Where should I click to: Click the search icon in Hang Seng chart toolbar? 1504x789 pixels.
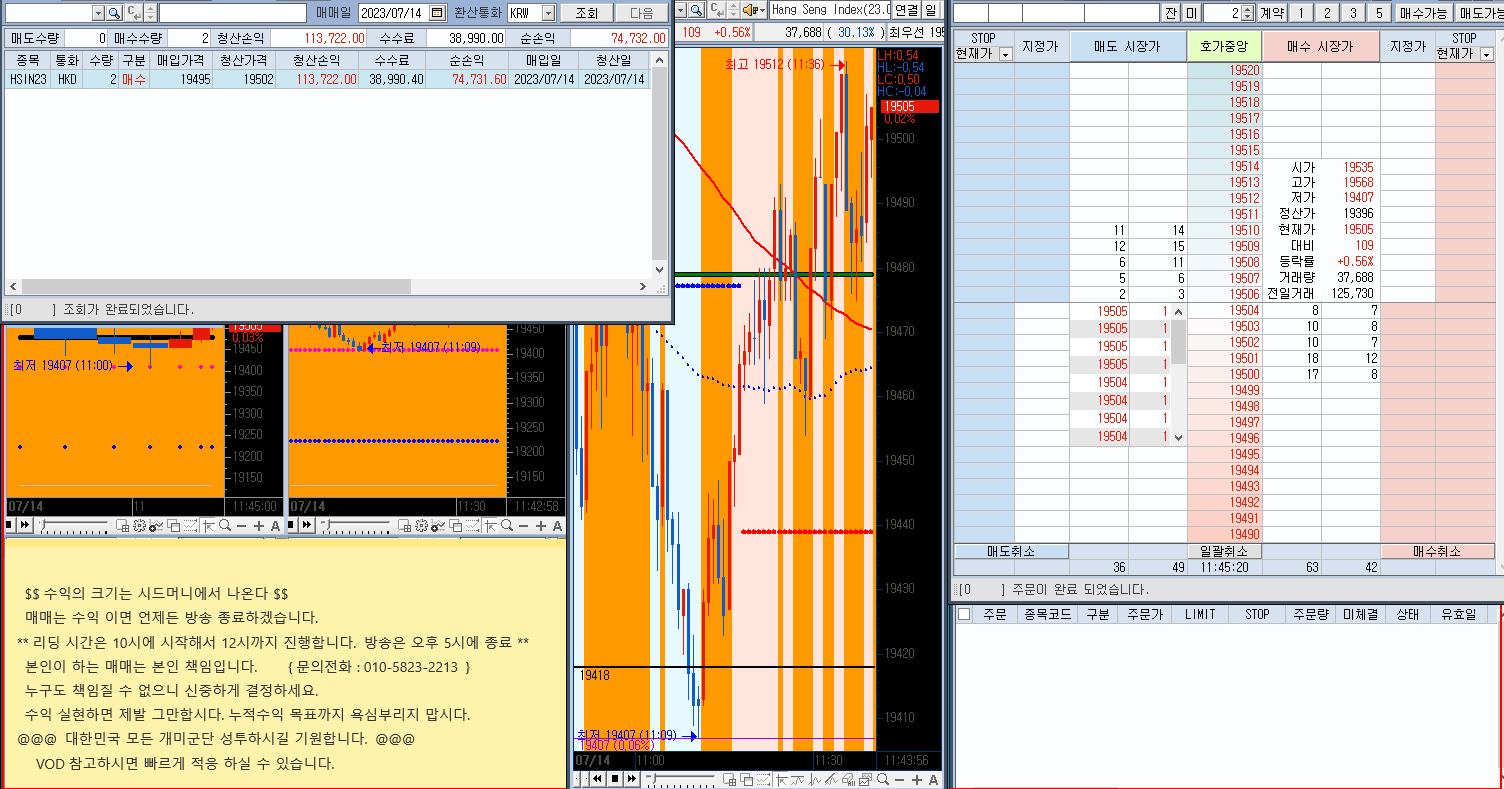point(696,11)
